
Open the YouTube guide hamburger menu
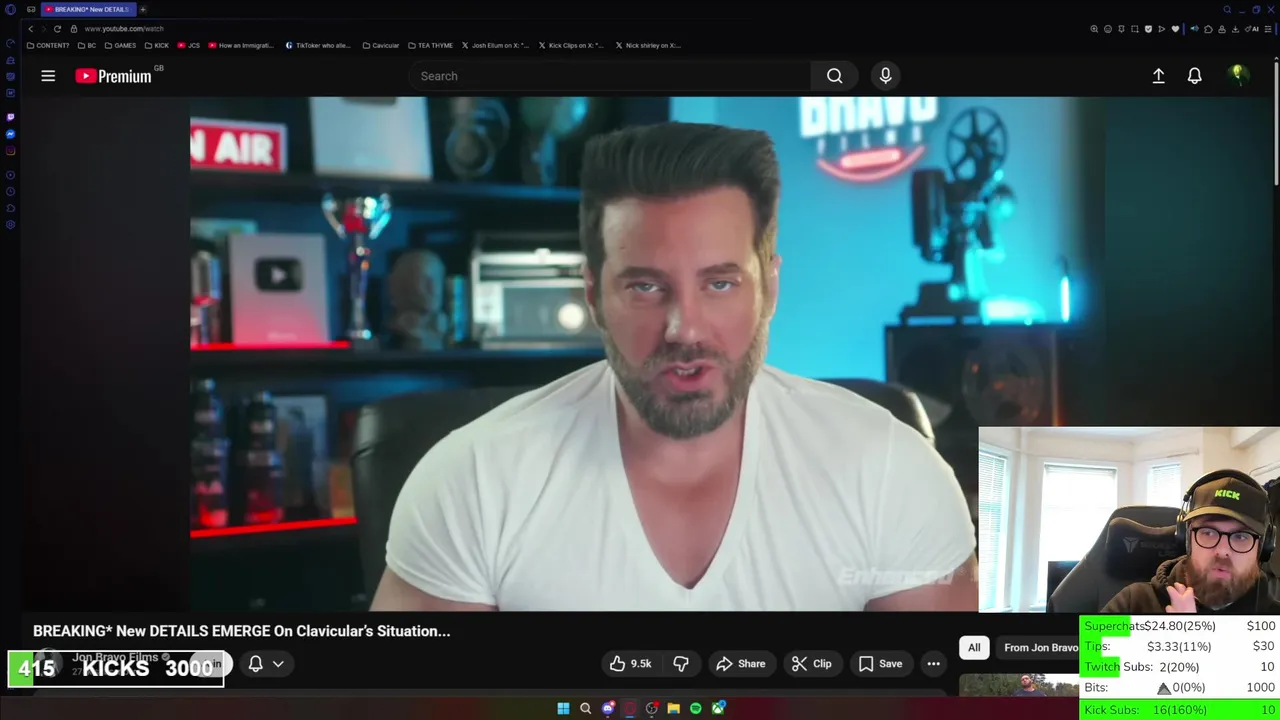coord(48,76)
